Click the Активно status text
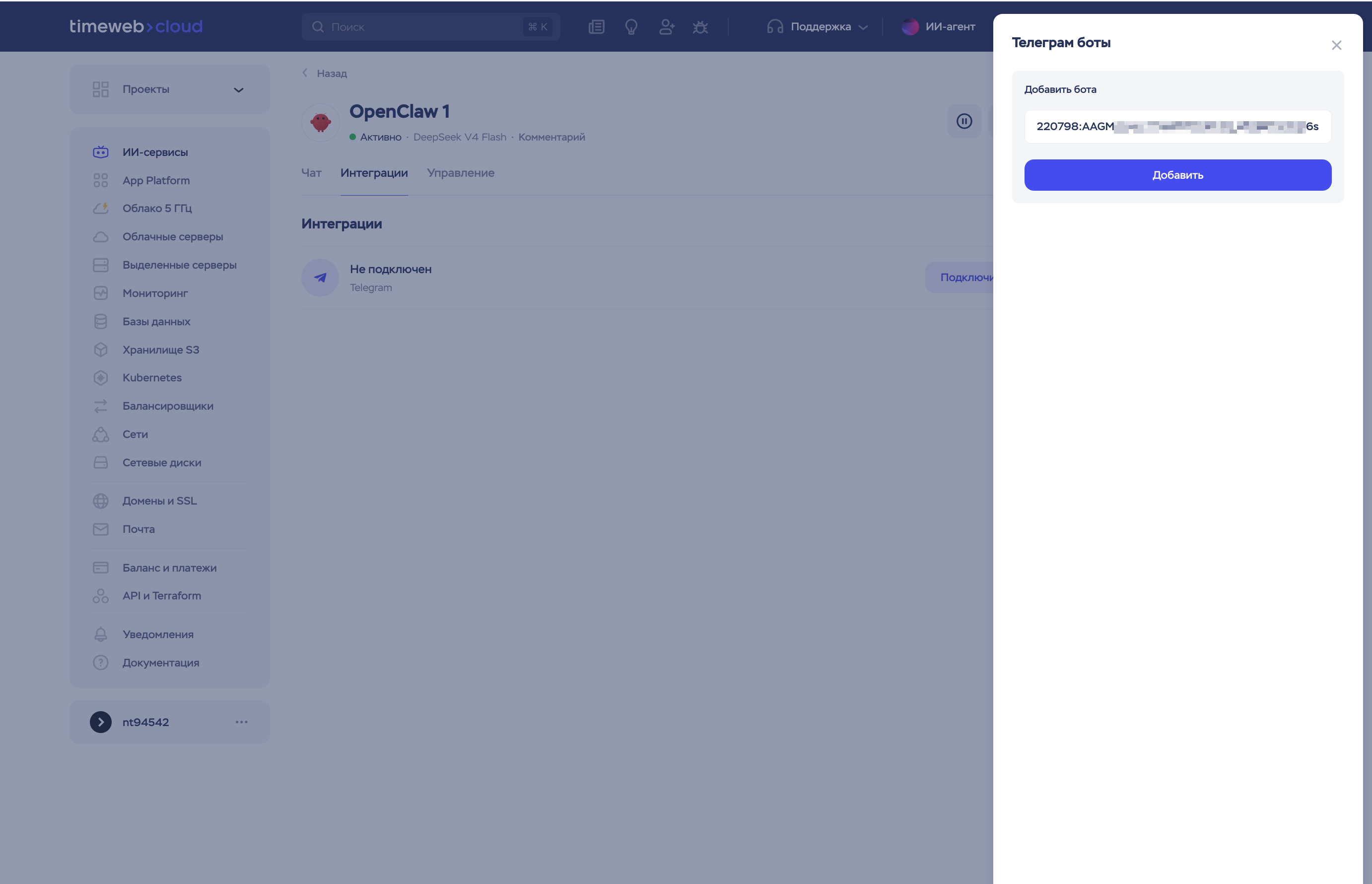The width and height of the screenshot is (1372, 884). click(381, 137)
